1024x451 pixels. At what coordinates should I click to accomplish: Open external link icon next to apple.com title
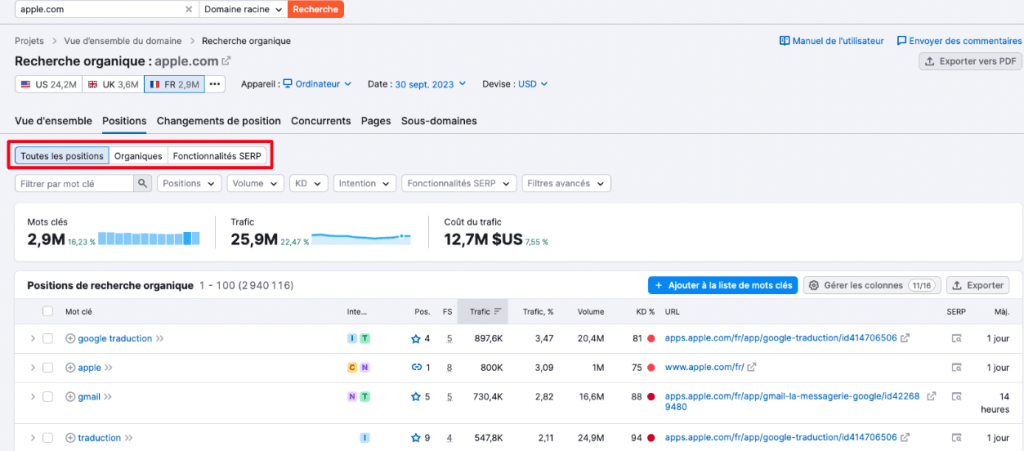point(227,61)
